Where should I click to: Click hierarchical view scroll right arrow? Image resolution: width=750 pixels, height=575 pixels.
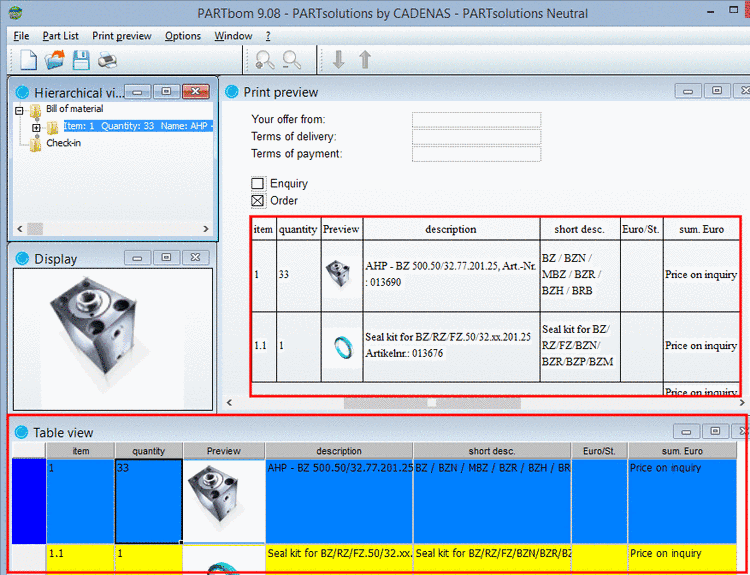point(206,229)
